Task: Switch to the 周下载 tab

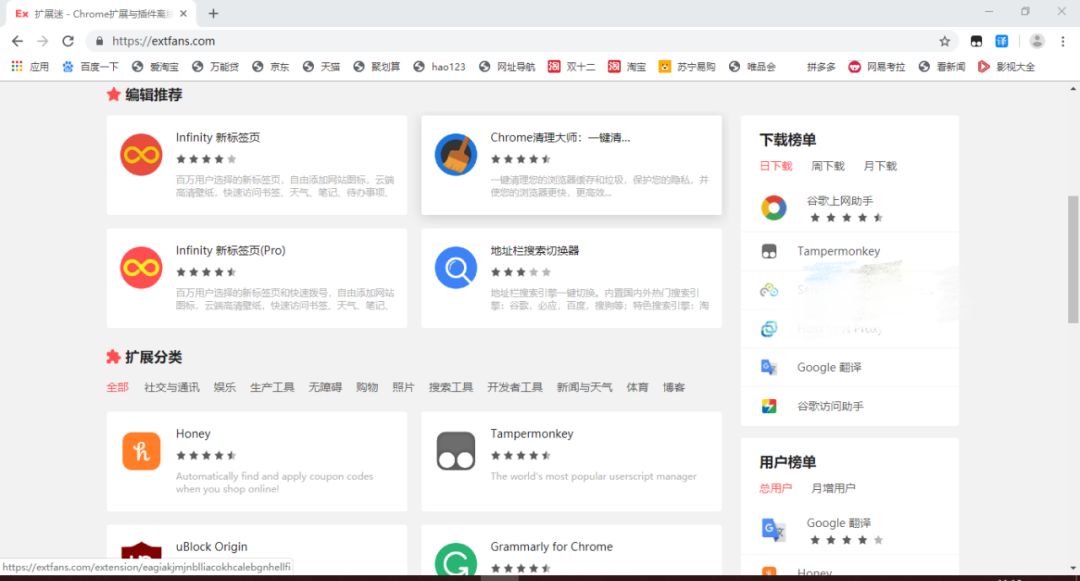Action: pos(827,166)
